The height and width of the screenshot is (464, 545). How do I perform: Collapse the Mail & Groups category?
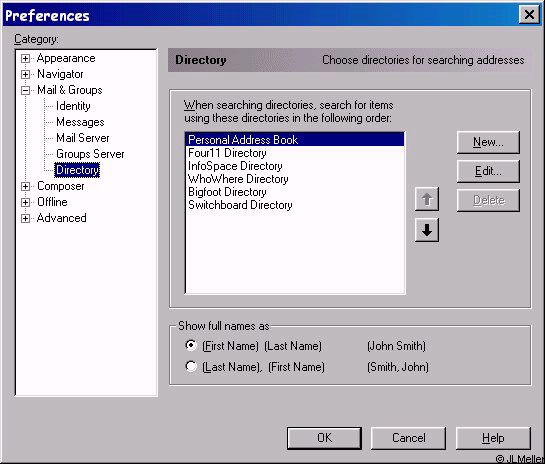25,90
